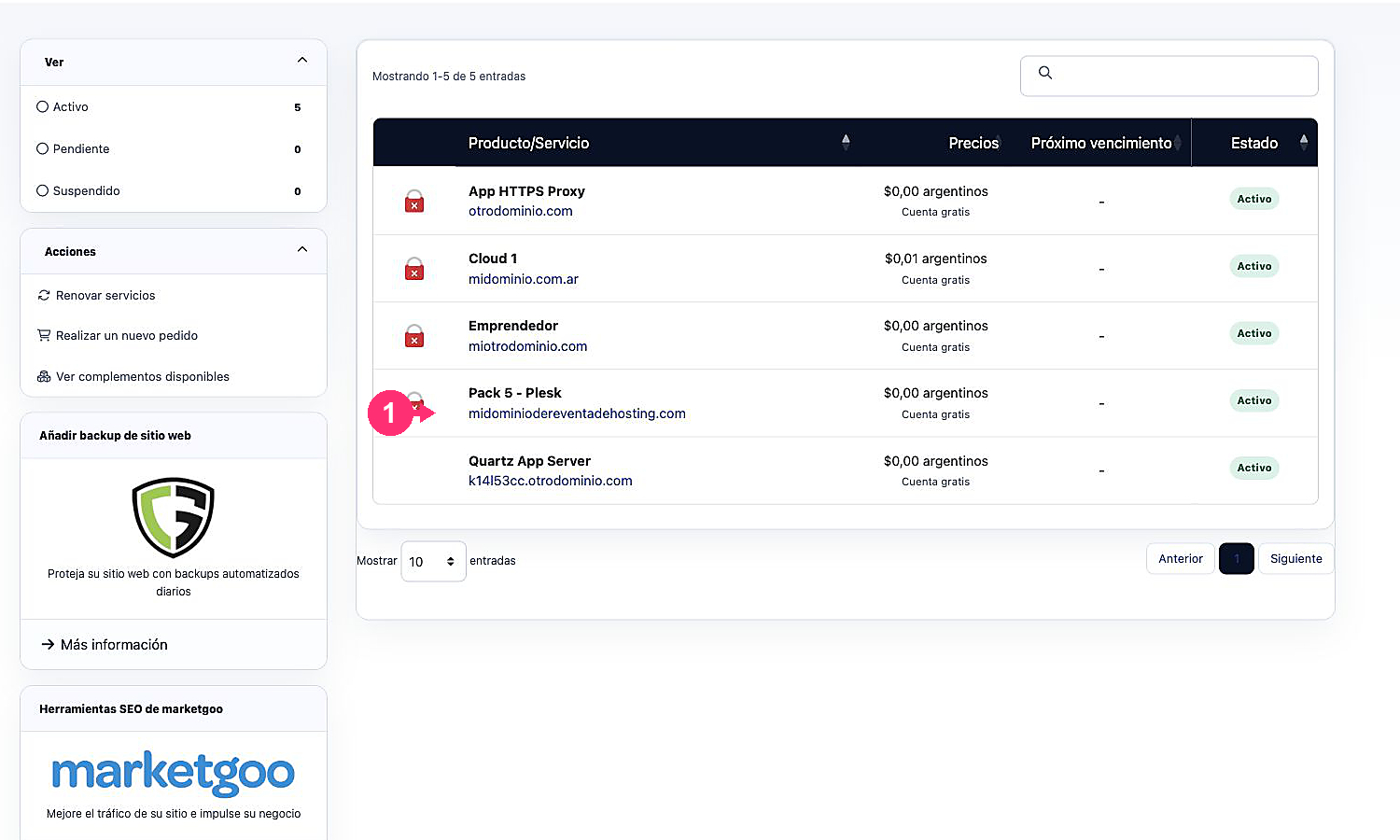Click the Activo badge for App HTTPS Proxy
Image resolution: width=1400 pixels, height=840 pixels.
(1254, 199)
